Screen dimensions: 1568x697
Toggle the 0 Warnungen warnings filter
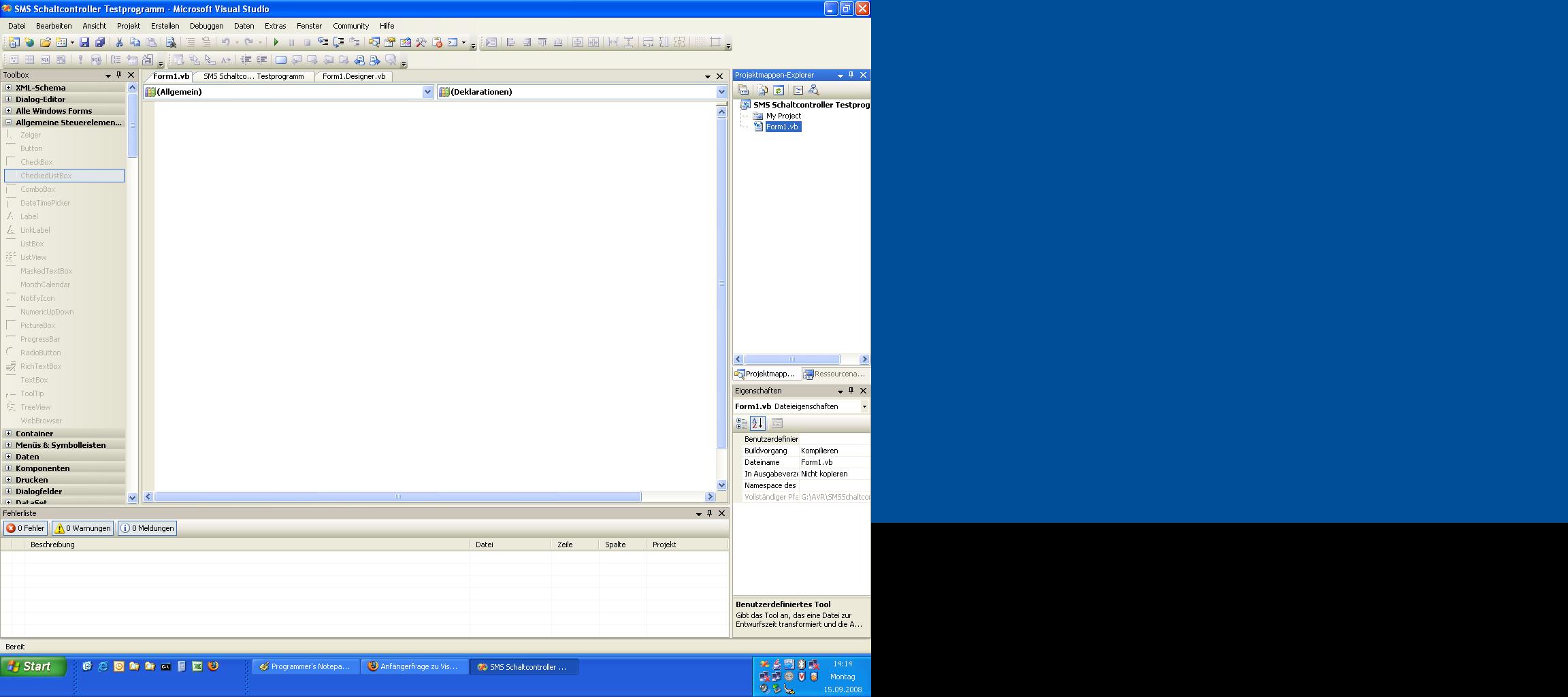tap(82, 528)
